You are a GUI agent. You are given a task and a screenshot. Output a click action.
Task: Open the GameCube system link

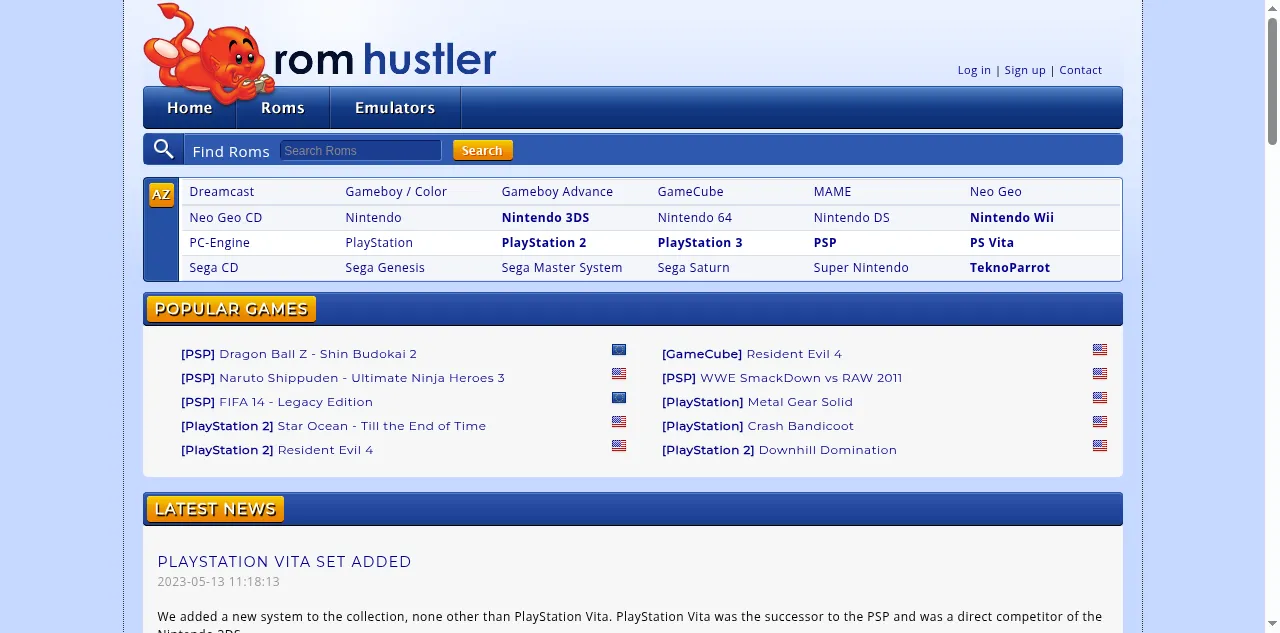[x=690, y=192]
